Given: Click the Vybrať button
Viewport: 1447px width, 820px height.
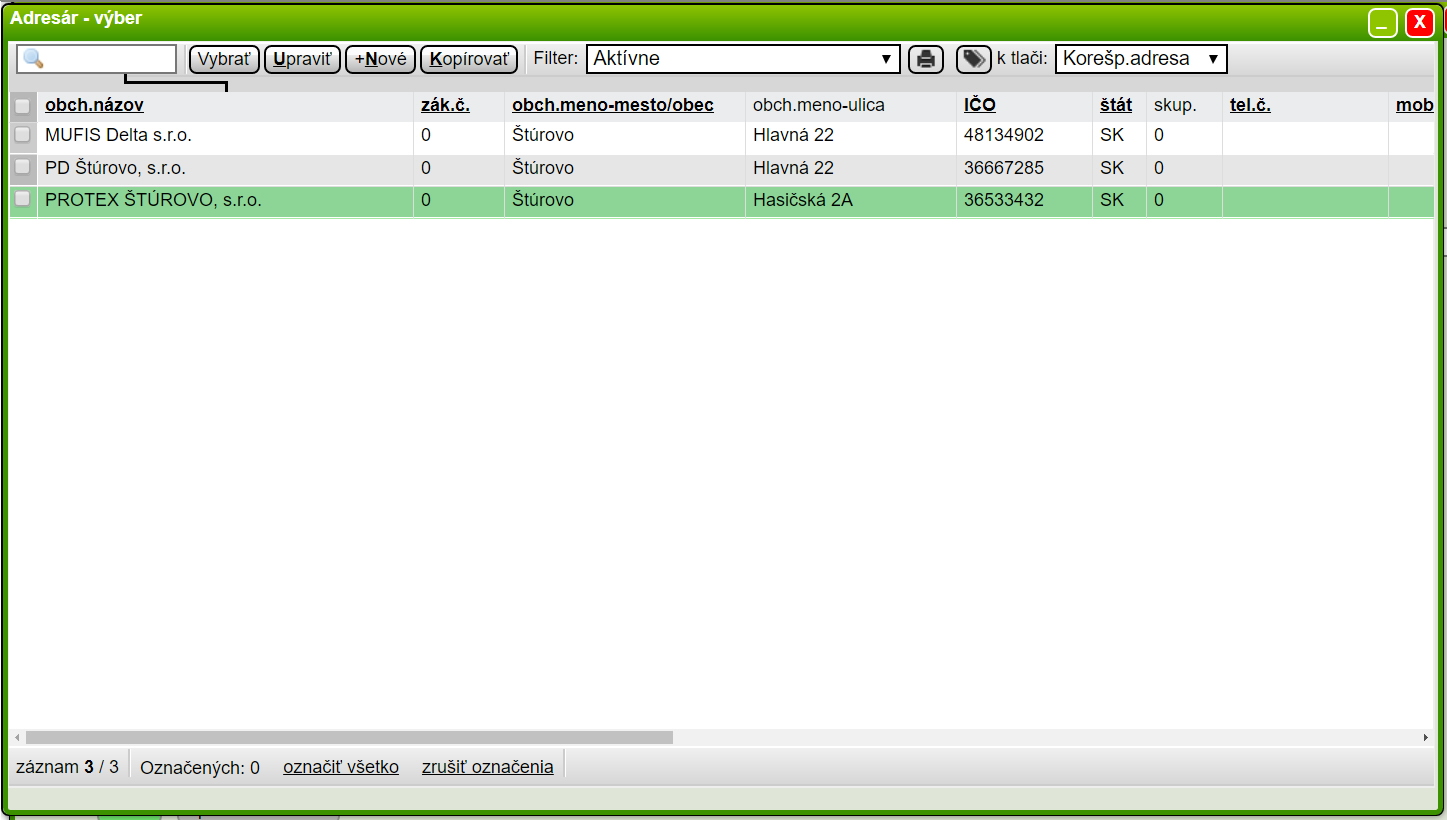Looking at the screenshot, I should (x=224, y=59).
